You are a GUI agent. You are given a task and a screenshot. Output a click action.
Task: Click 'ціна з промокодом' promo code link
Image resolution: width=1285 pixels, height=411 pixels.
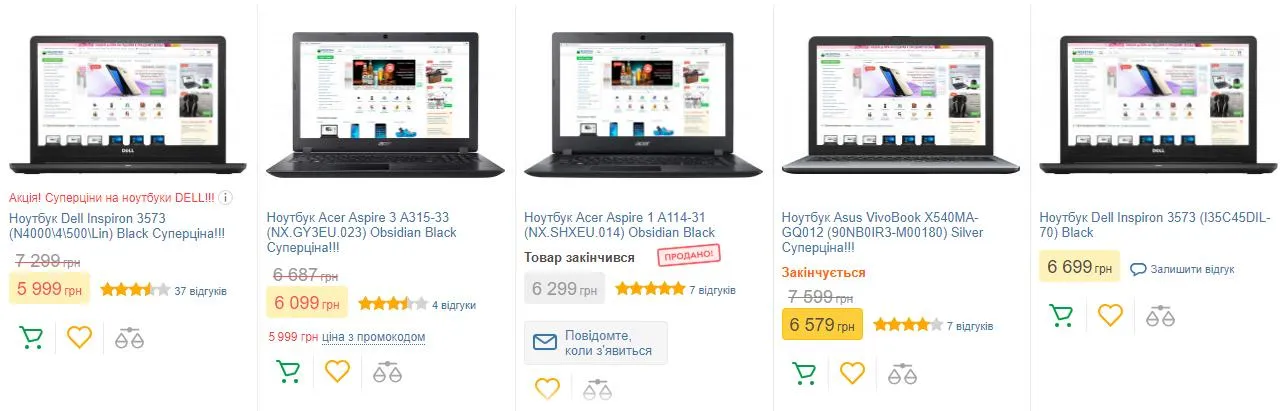pyautogui.click(x=374, y=337)
